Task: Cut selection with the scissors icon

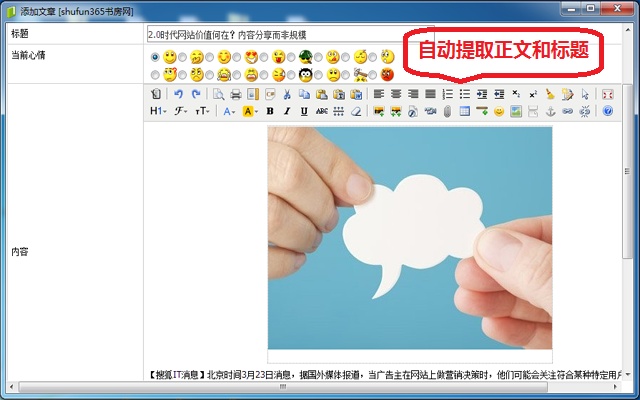Action: (288, 94)
